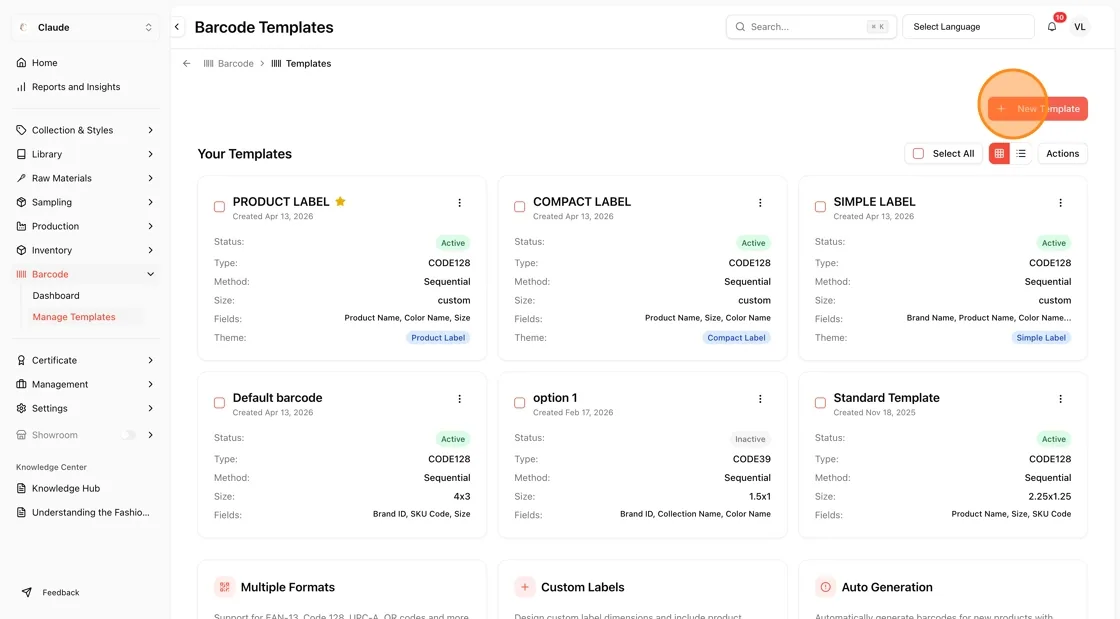Image resolution: width=1120 pixels, height=619 pixels.
Task: Select Manage Templates in sidebar
Action: [x=74, y=317]
